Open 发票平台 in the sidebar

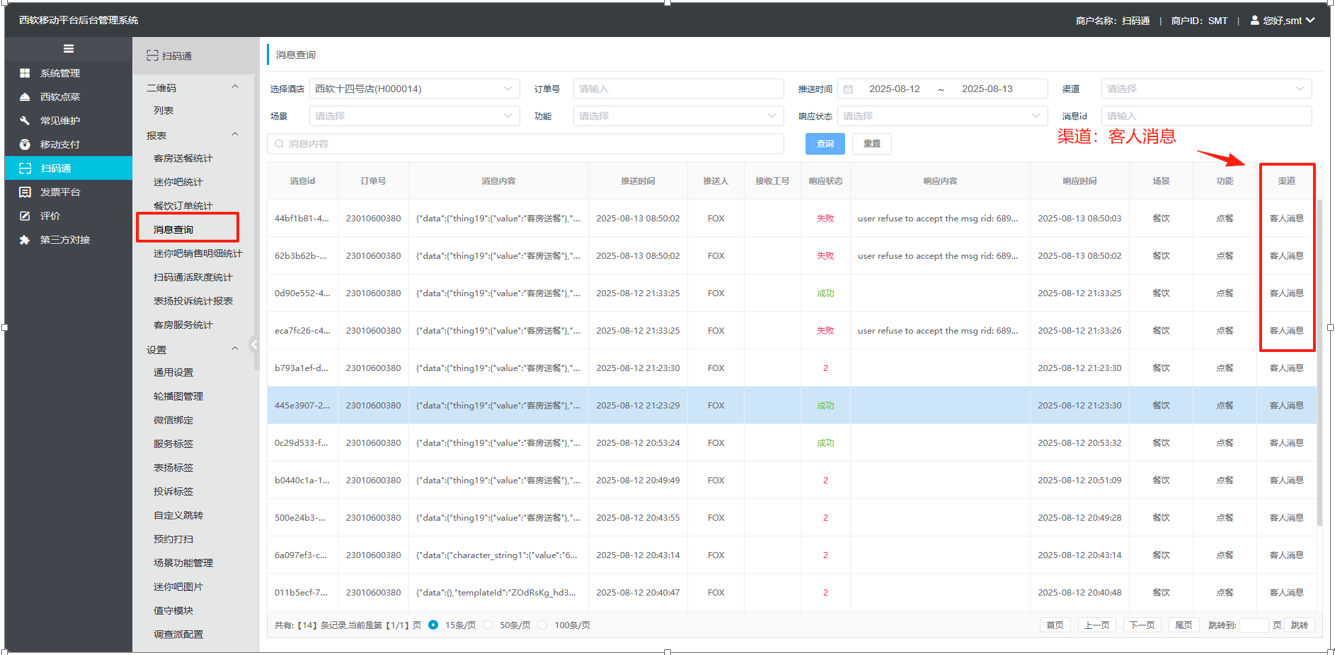tap(60, 192)
